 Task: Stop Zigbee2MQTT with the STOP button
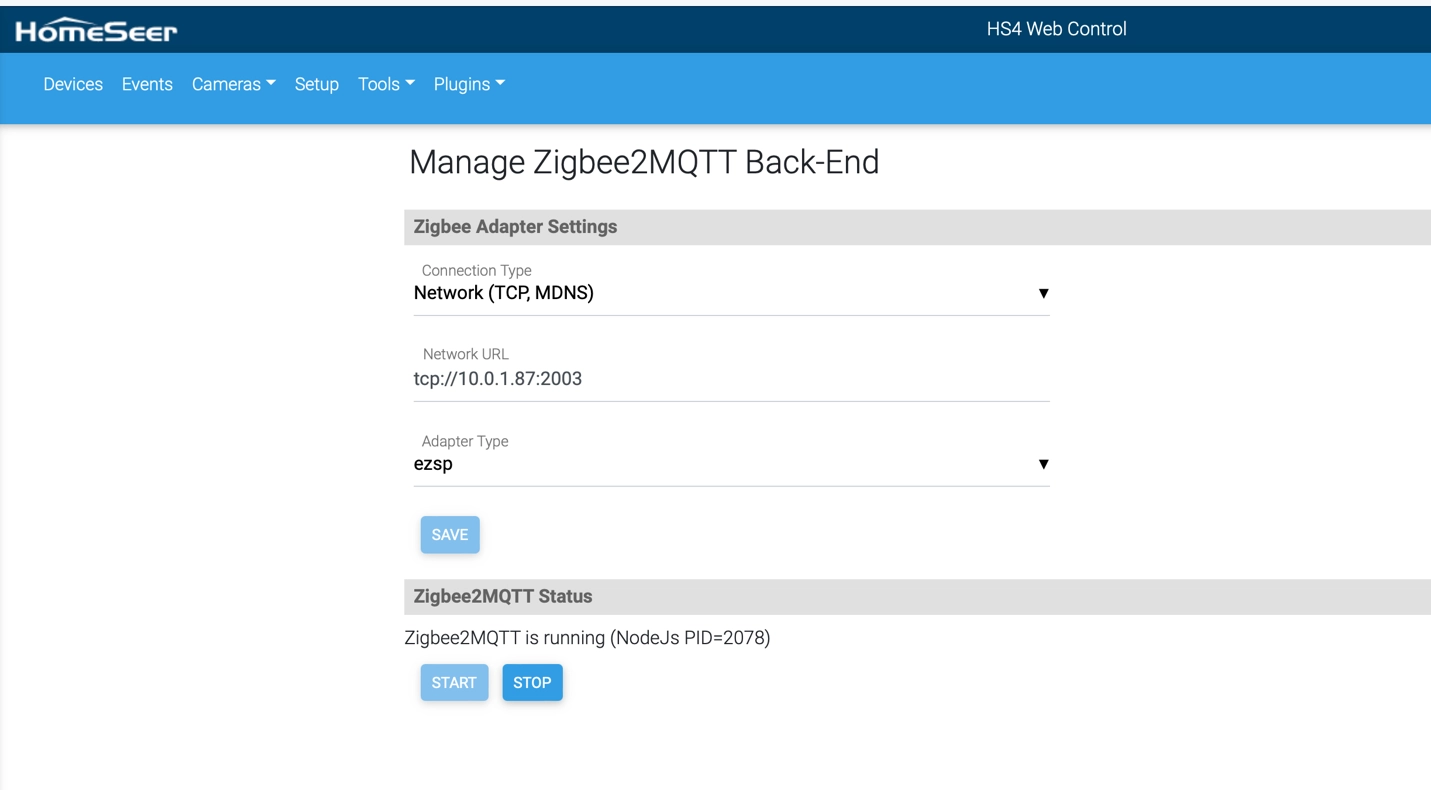532,683
